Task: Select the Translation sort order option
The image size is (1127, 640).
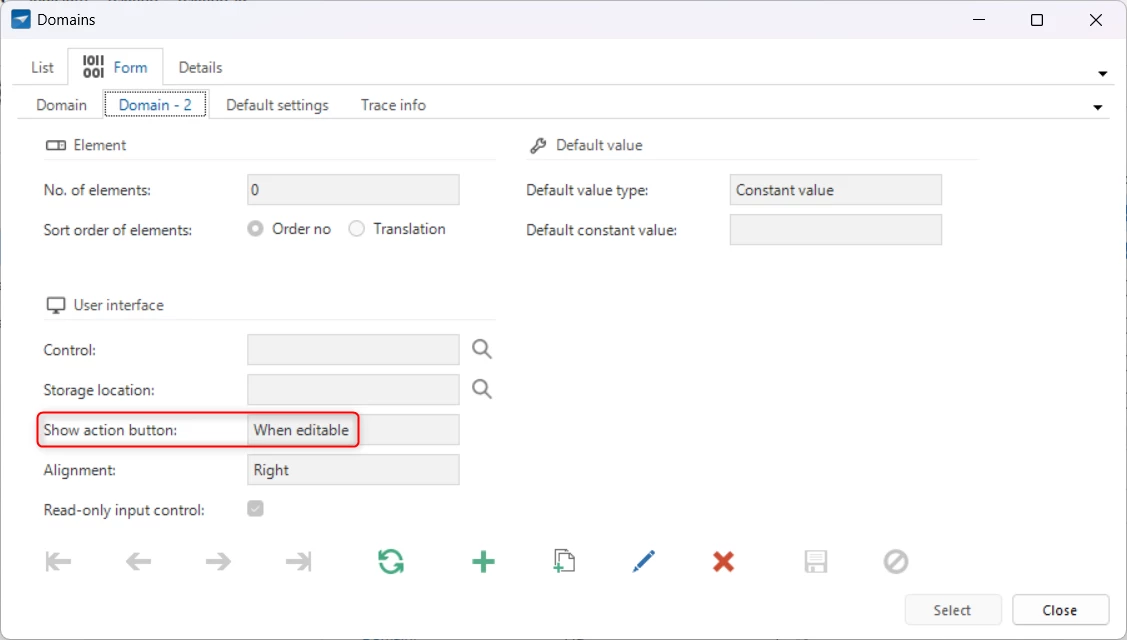Action: click(x=357, y=229)
